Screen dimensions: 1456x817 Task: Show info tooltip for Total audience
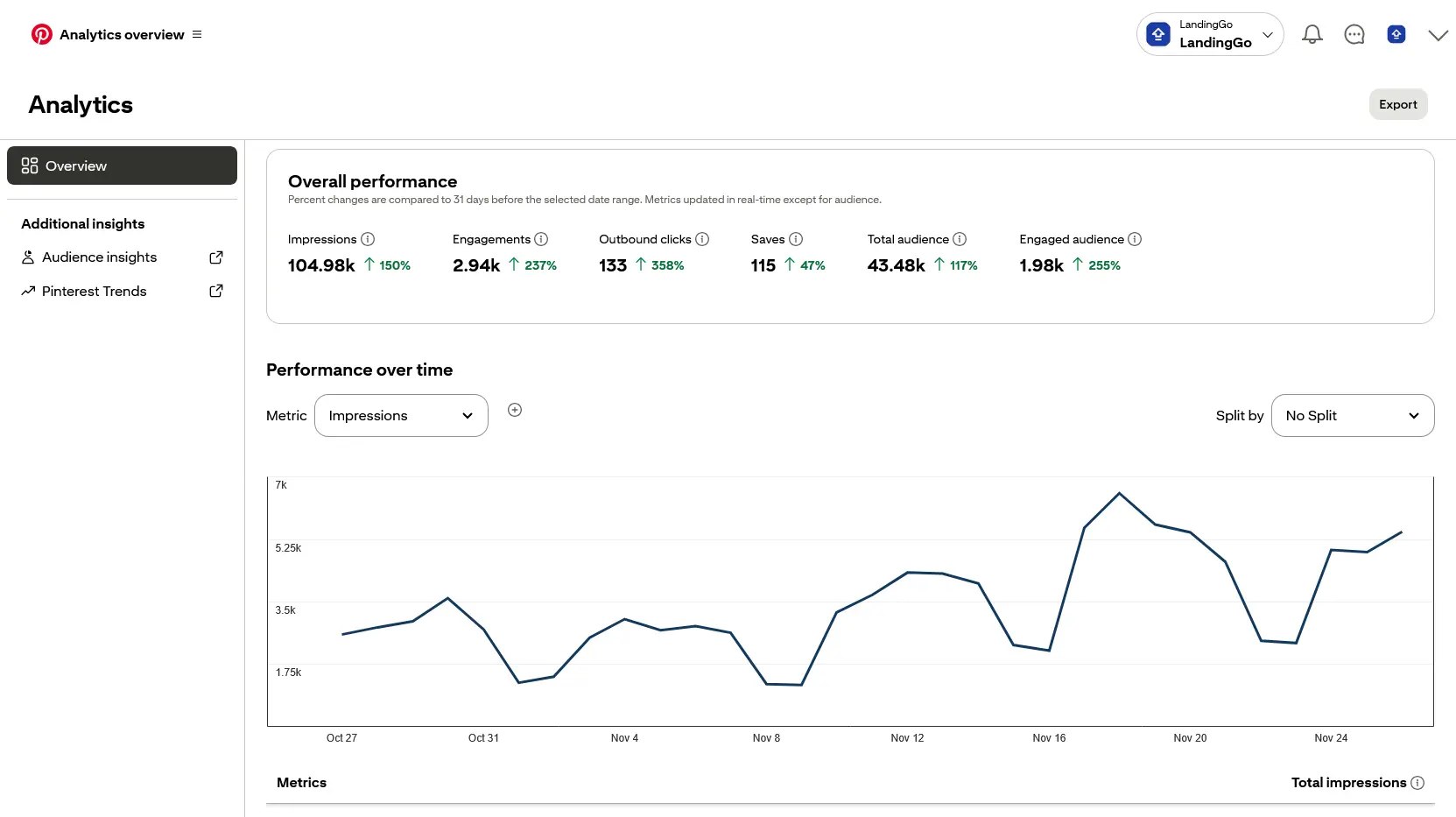click(960, 239)
